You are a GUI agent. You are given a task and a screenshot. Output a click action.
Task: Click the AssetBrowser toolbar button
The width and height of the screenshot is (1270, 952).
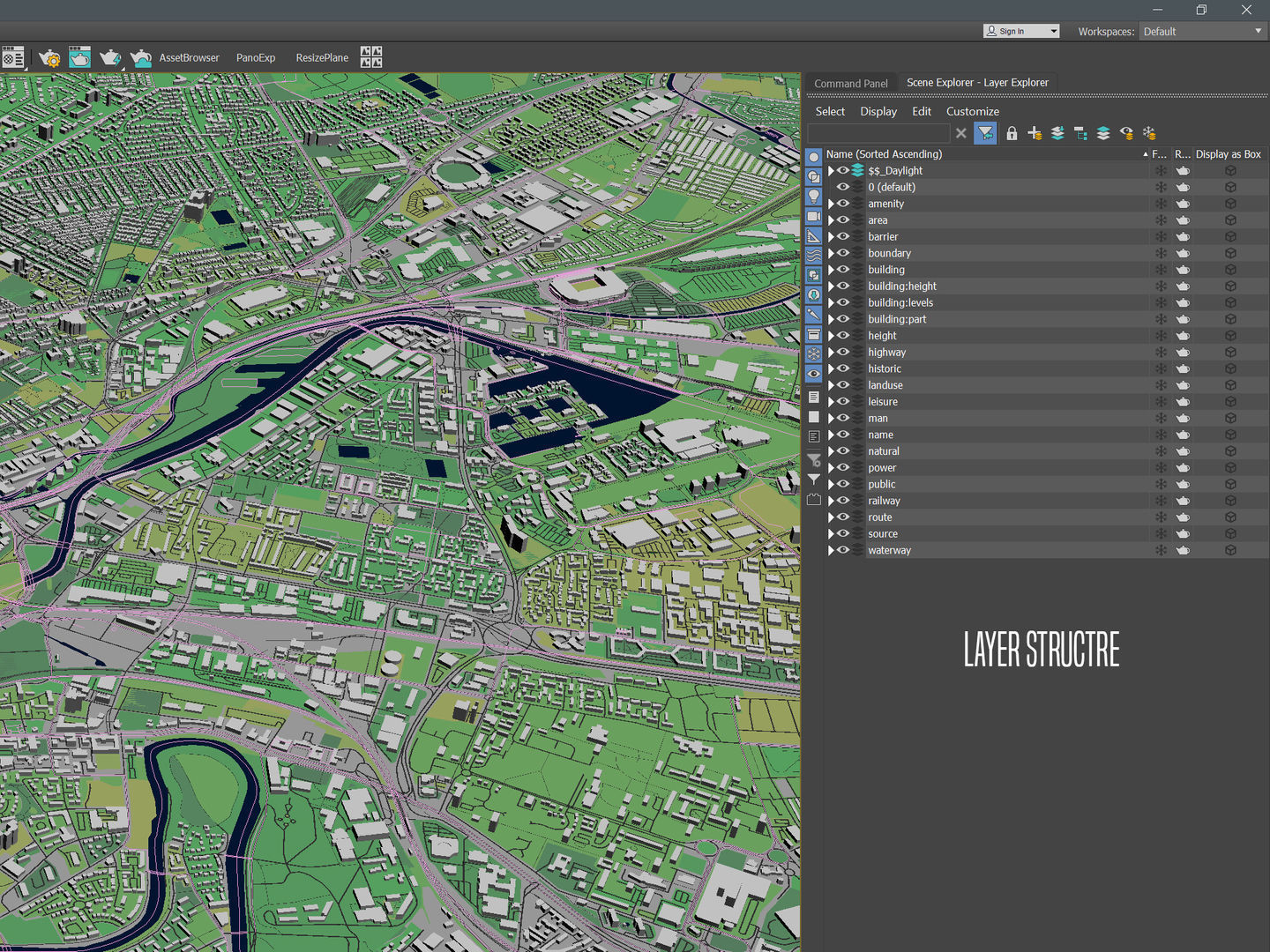pos(189,58)
